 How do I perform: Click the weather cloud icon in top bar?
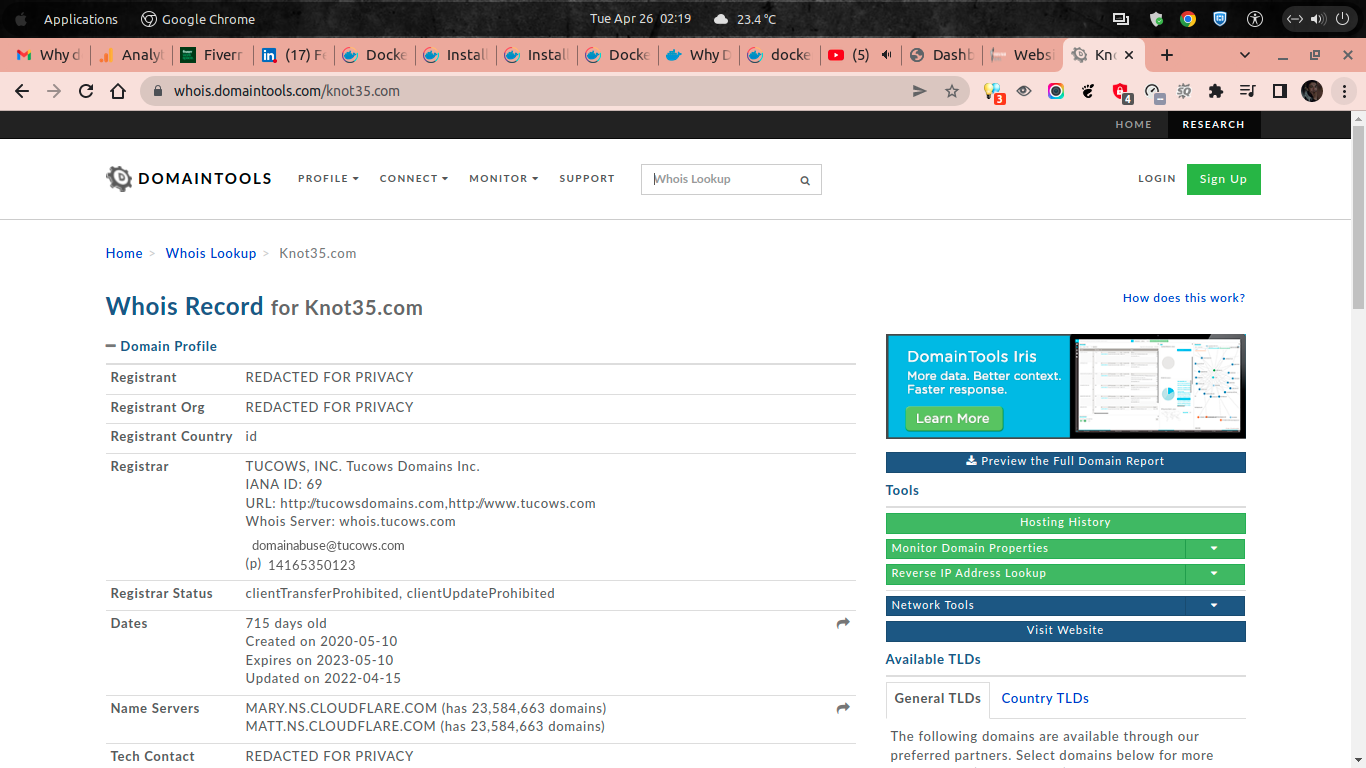coord(721,19)
